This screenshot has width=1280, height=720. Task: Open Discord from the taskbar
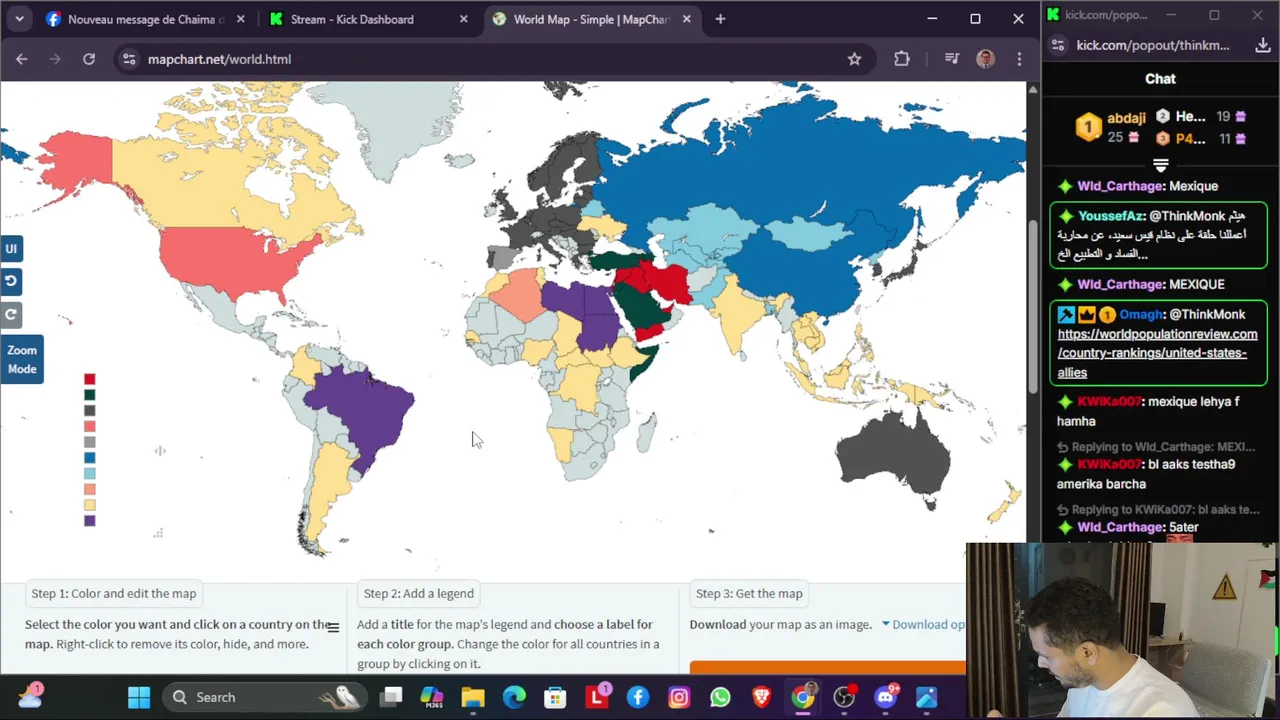[885, 697]
